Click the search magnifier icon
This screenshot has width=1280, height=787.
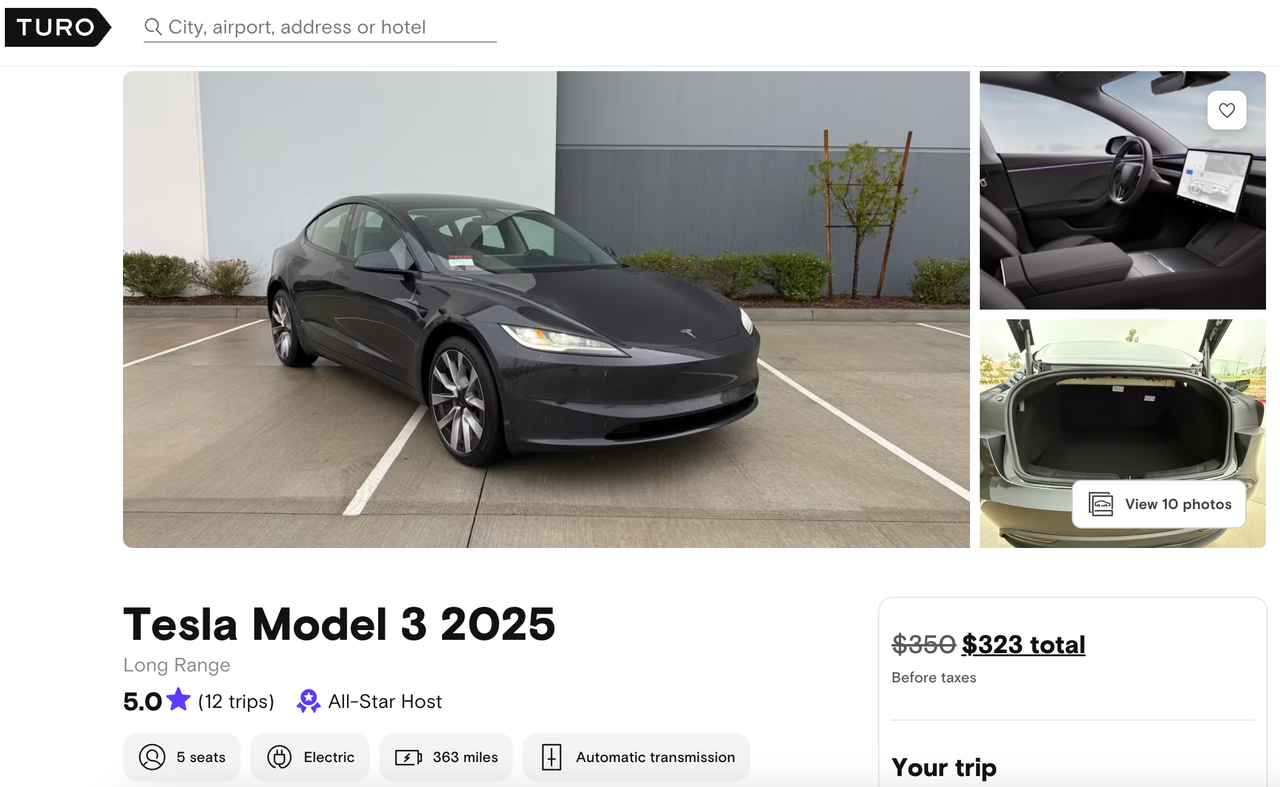pos(153,27)
